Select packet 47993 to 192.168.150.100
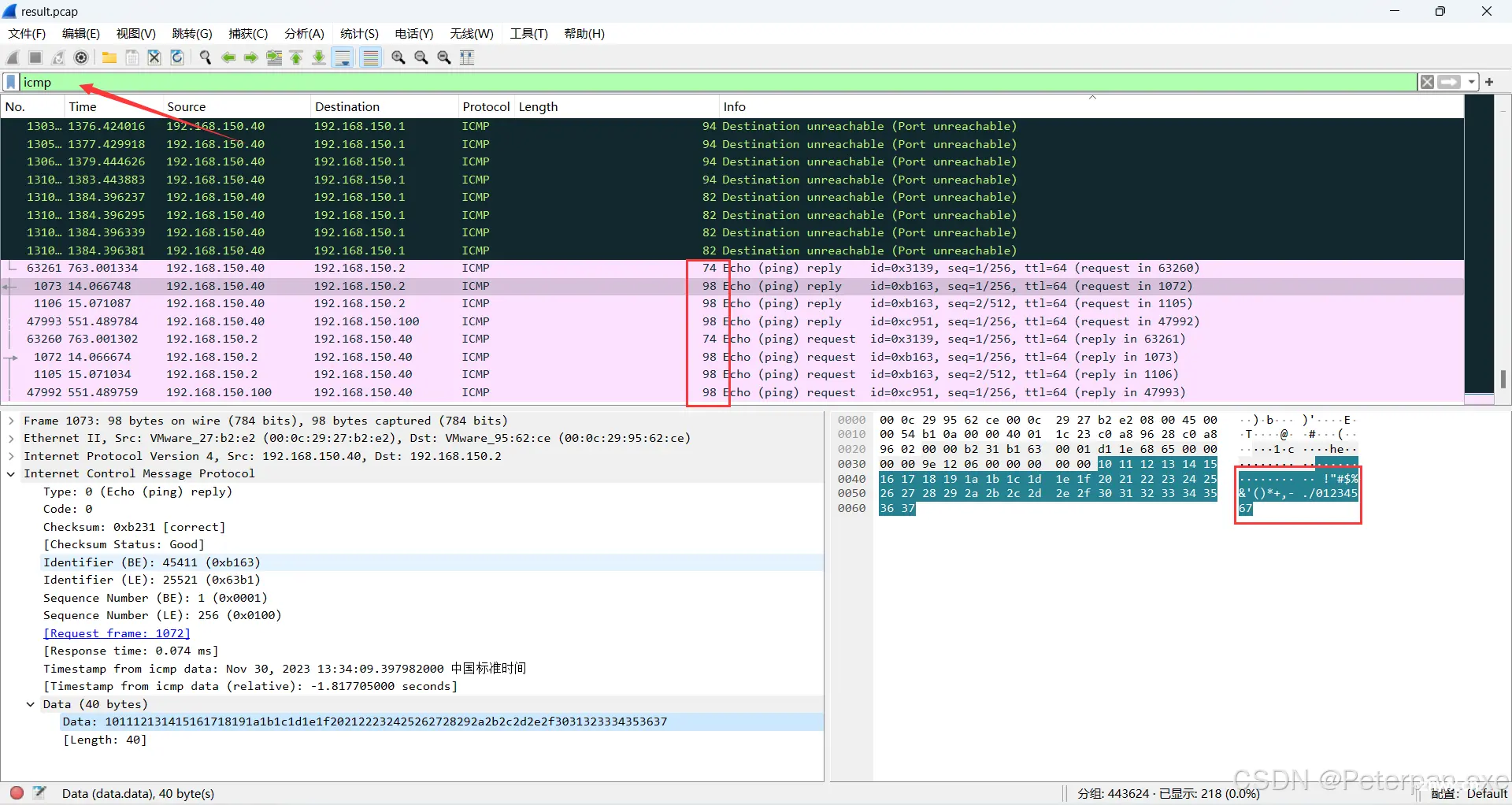Screen dimensions: 1512x805 [732, 321]
